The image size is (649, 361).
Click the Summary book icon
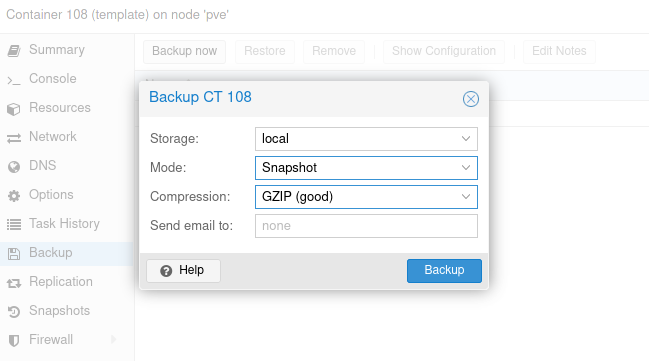tap(14, 51)
